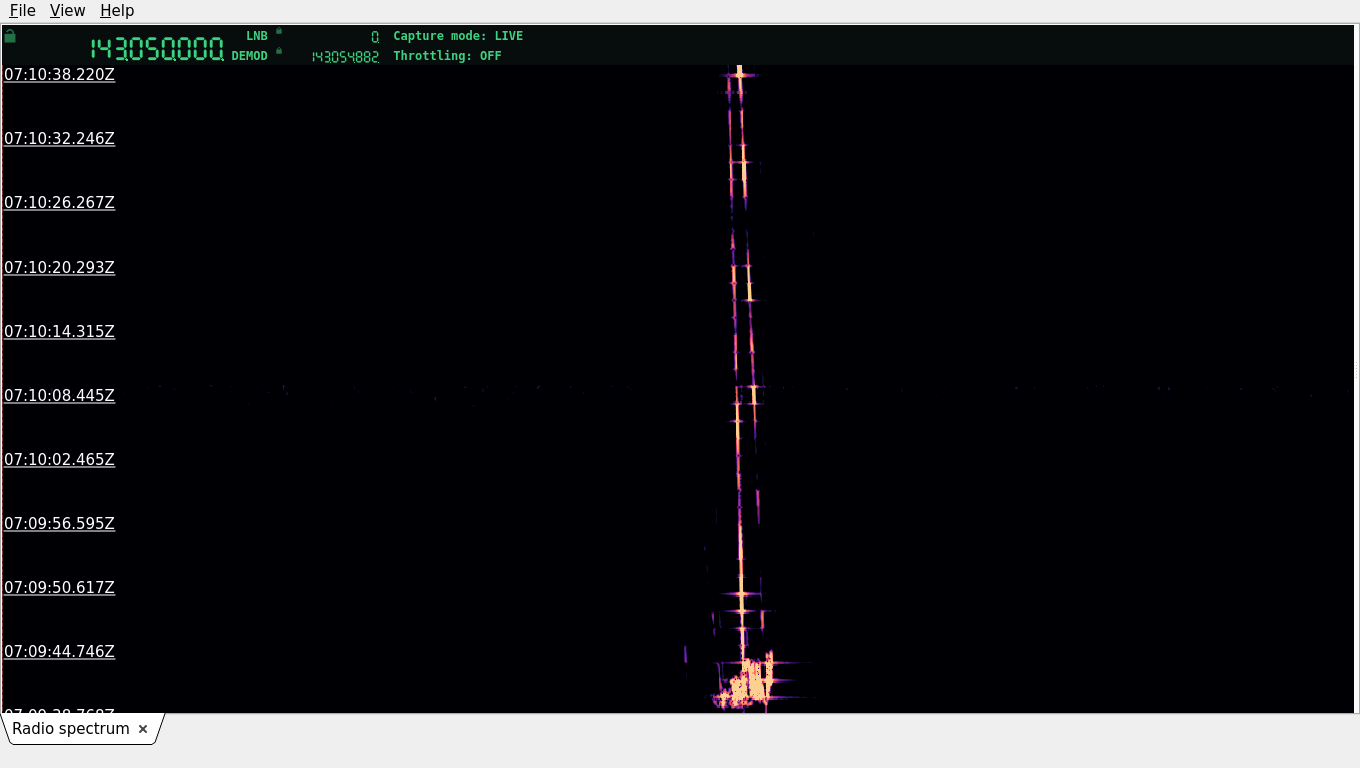Select timestamp 07:10:14.315Z in waterfall
The width and height of the screenshot is (1360, 768).
59,331
